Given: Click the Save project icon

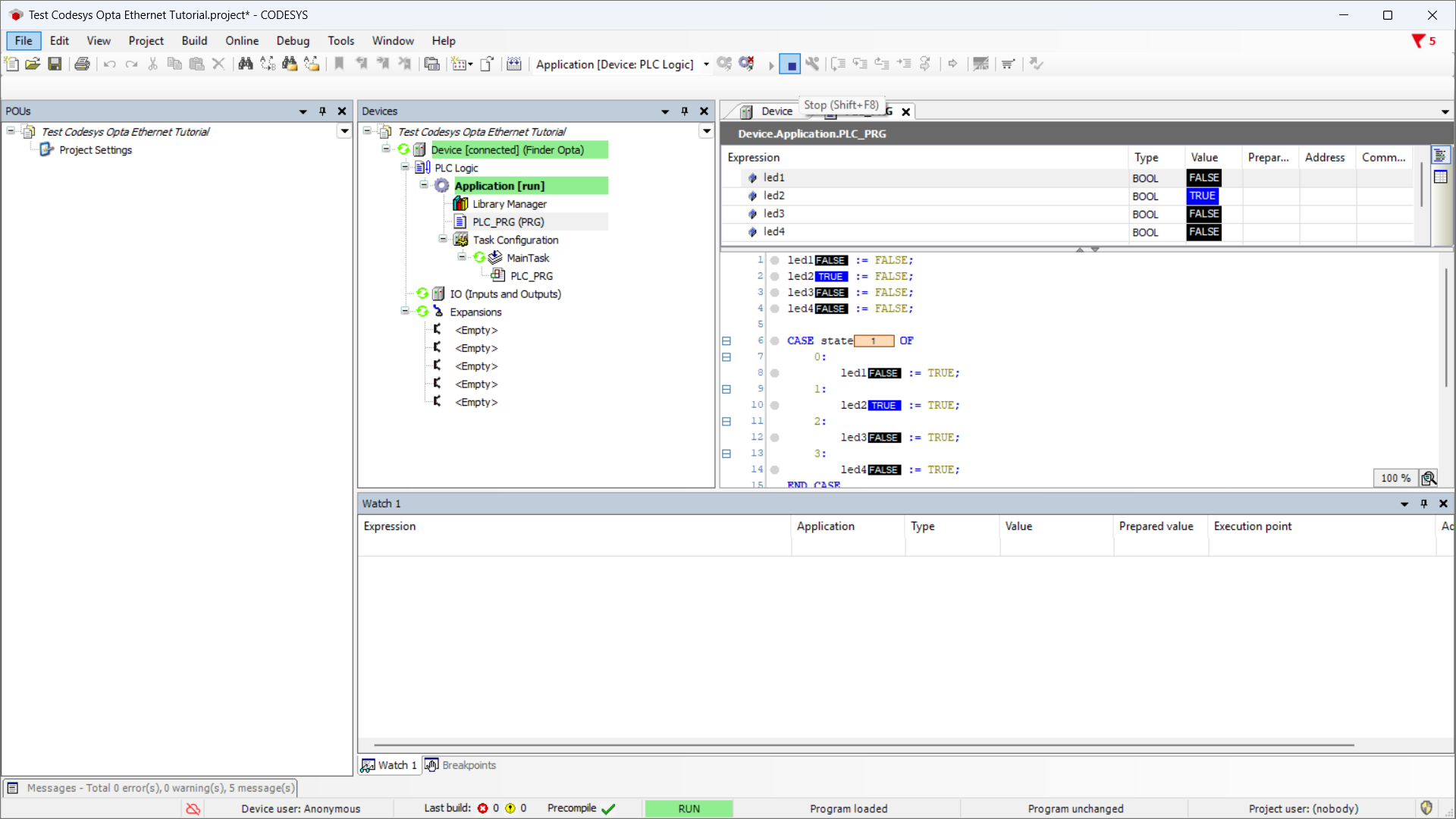Looking at the screenshot, I should [55, 64].
